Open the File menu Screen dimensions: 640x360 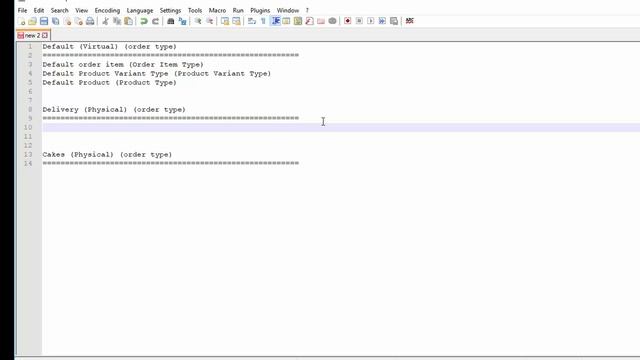(22, 10)
